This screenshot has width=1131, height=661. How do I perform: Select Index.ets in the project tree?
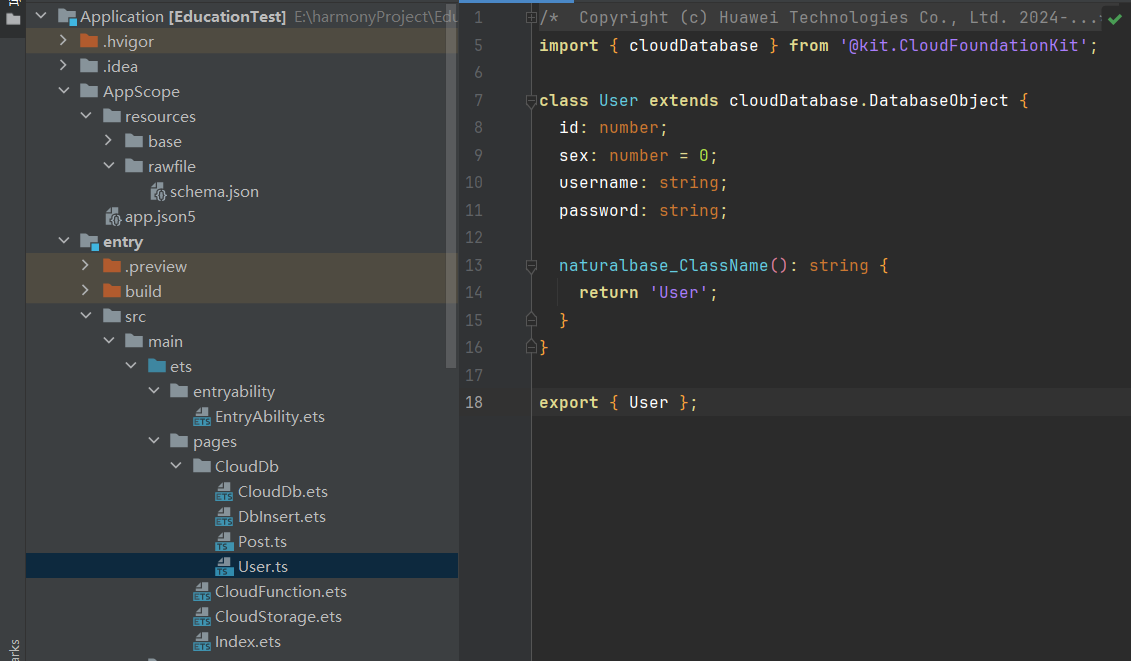coord(247,642)
